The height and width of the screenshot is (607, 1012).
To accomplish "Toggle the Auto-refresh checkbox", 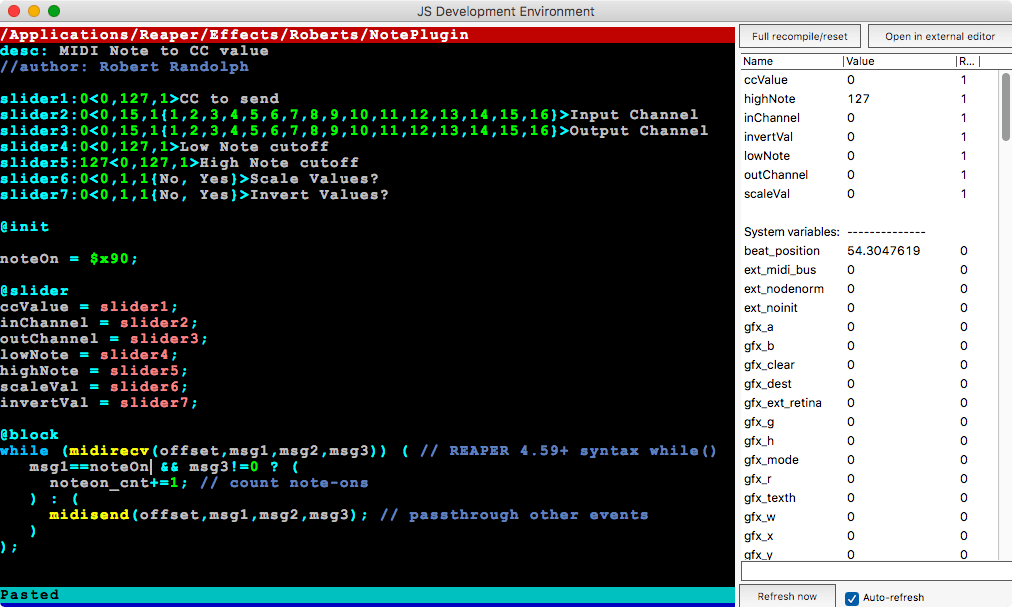I will click(x=852, y=595).
